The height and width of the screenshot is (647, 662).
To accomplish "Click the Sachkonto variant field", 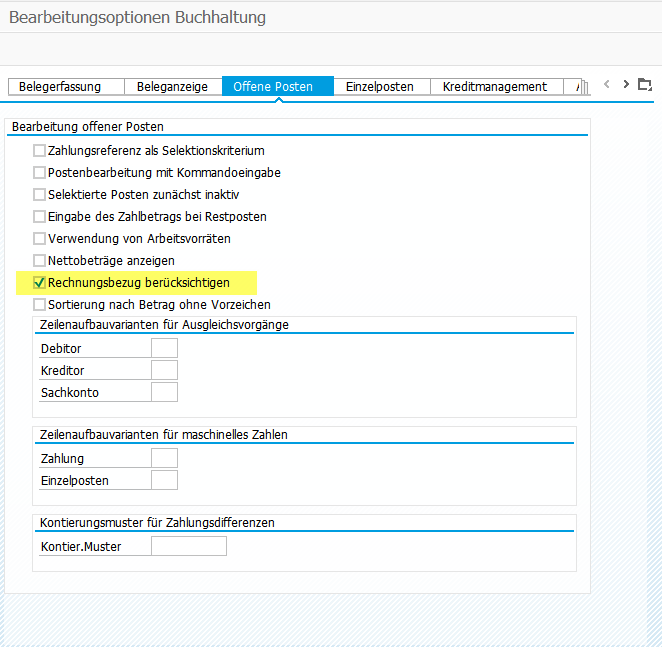I will coord(164,392).
